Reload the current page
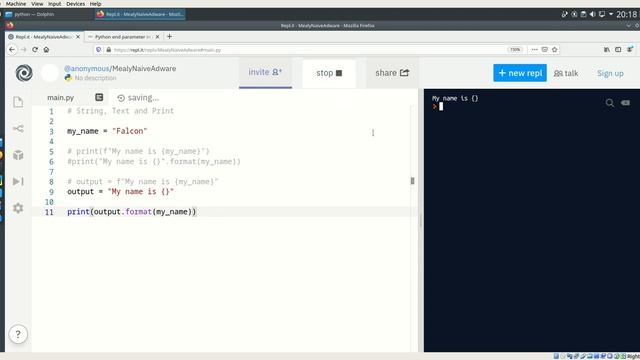The image size is (640, 360). [35, 49]
